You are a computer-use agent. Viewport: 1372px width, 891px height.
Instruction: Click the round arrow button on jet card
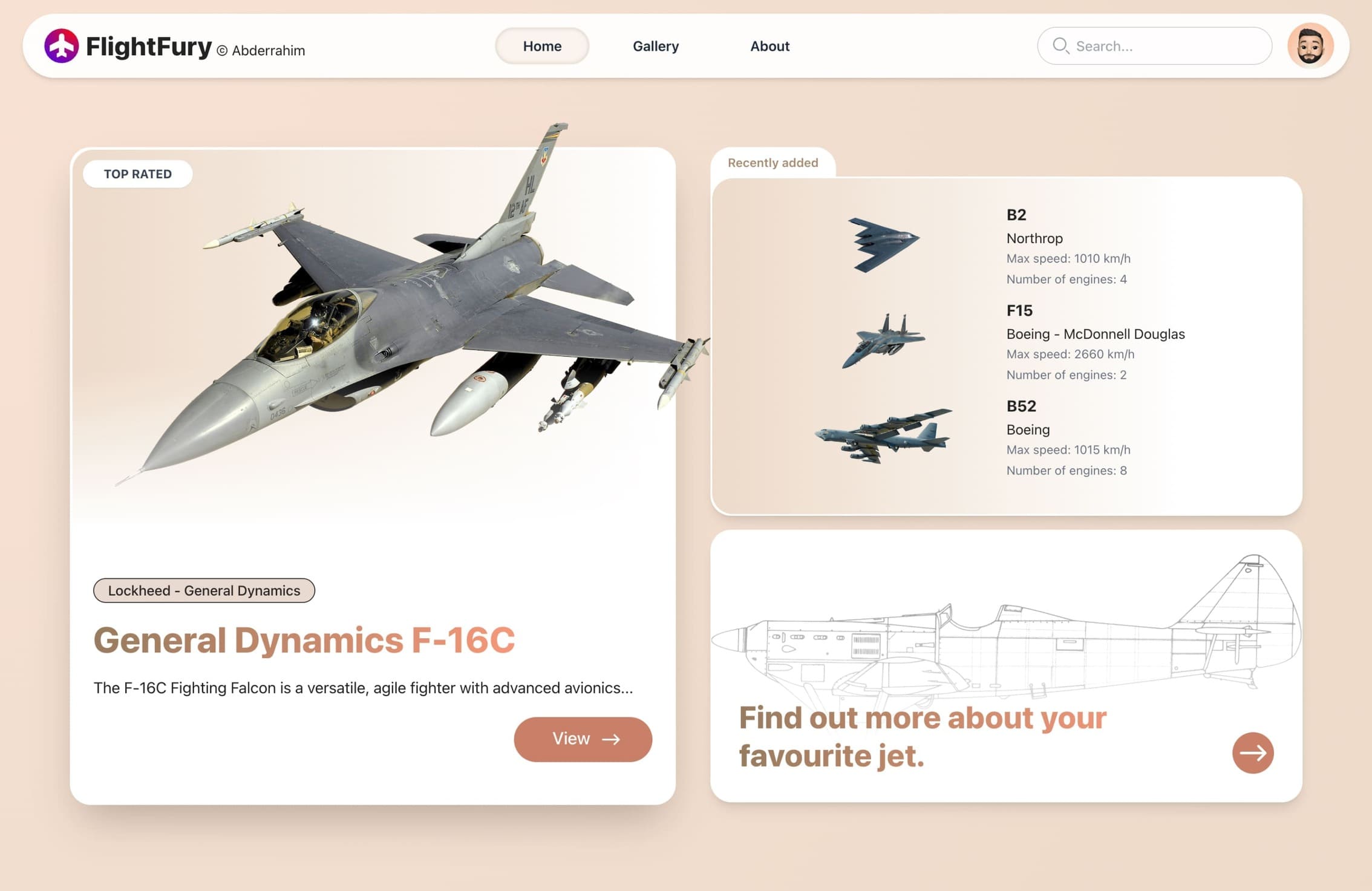(1252, 752)
